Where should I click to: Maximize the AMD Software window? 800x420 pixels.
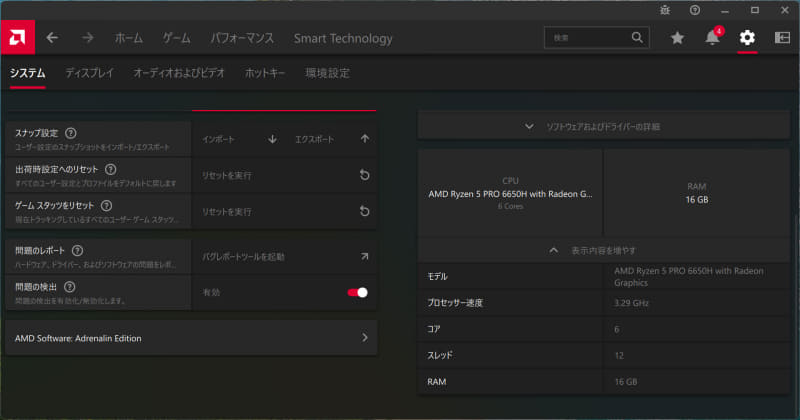(x=755, y=10)
